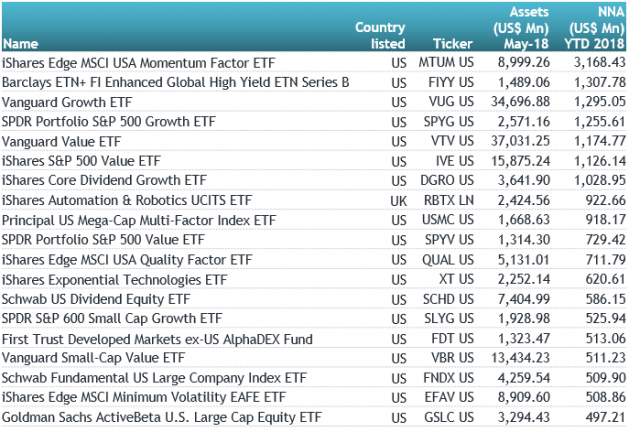This screenshot has height=432, width=629.
Task: Select iShares Edge MSCI USA Momentum Factor ETF
Action: 136,63
